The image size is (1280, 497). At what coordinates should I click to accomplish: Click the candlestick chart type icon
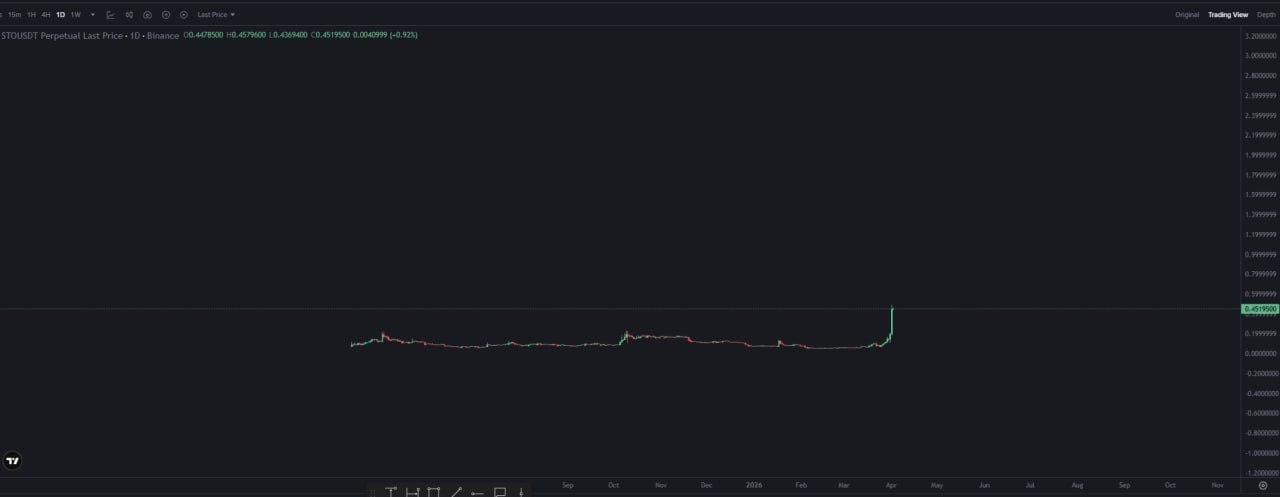pyautogui.click(x=129, y=15)
